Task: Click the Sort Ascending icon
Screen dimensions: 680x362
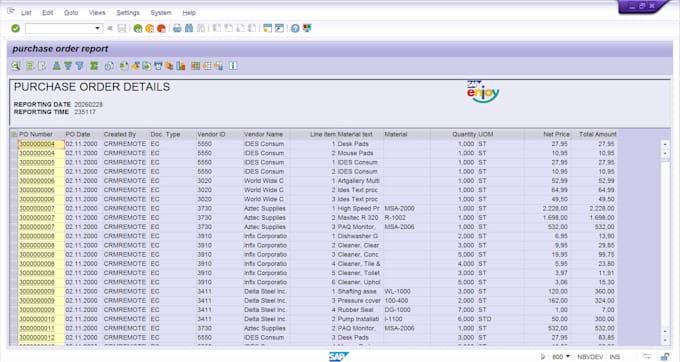Action: coord(56,66)
